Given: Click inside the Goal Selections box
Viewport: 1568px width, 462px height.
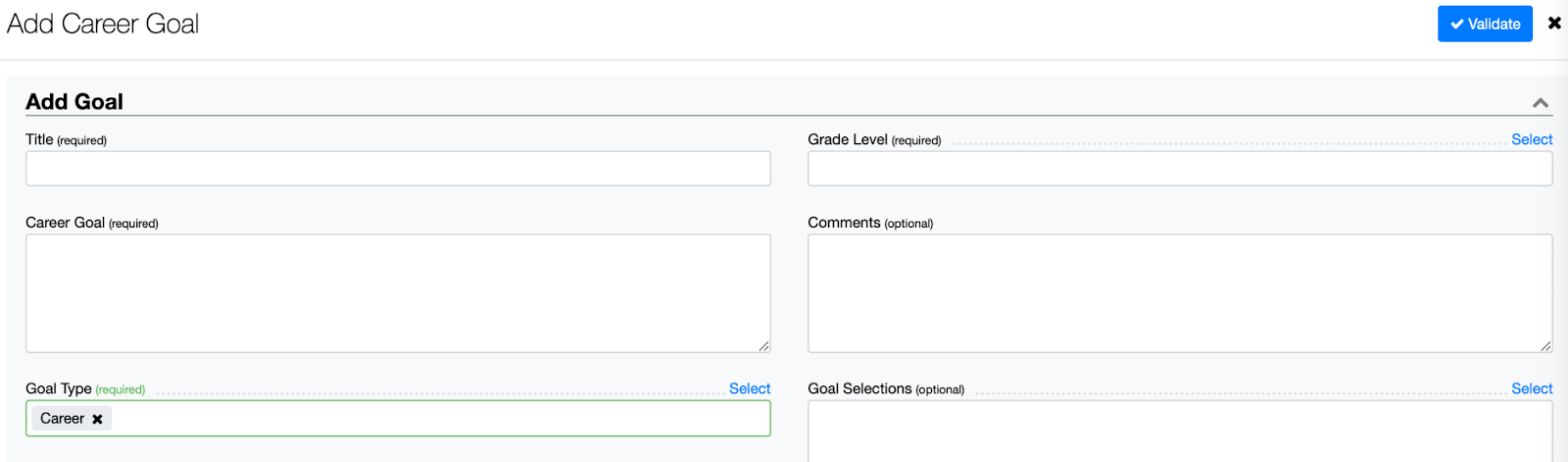Looking at the screenshot, I should 1180,432.
